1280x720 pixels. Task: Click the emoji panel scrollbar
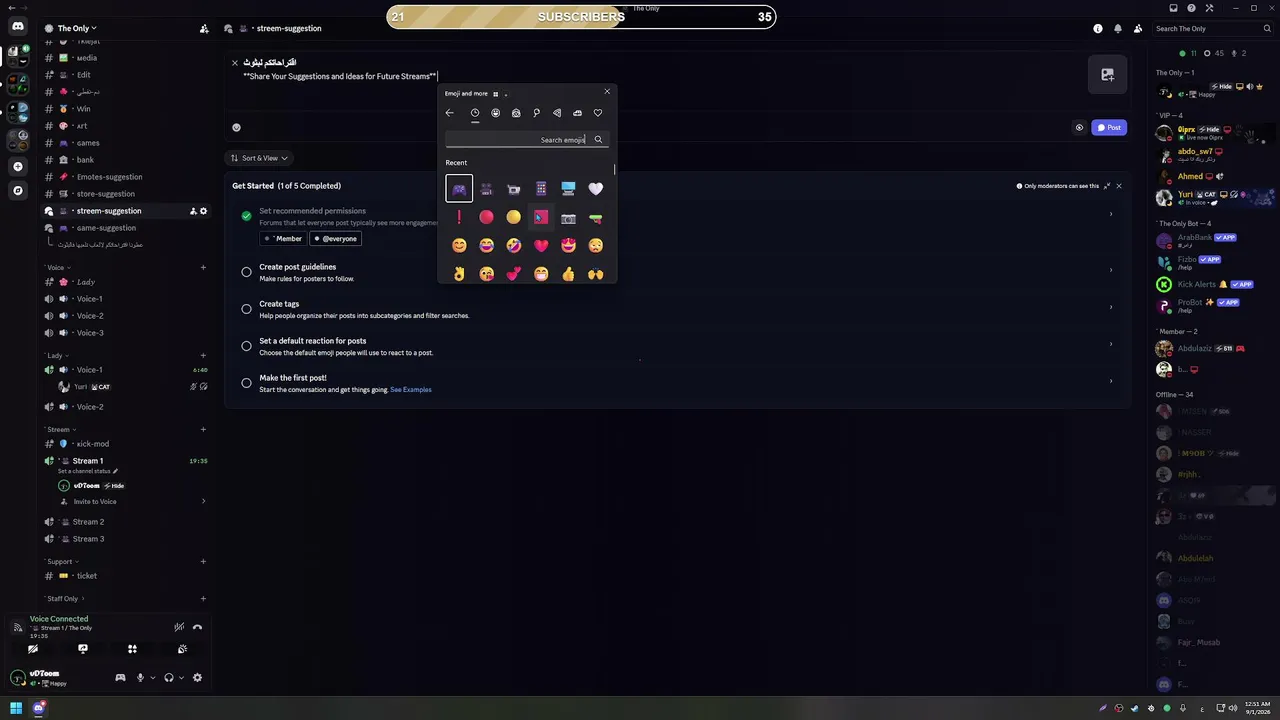614,170
